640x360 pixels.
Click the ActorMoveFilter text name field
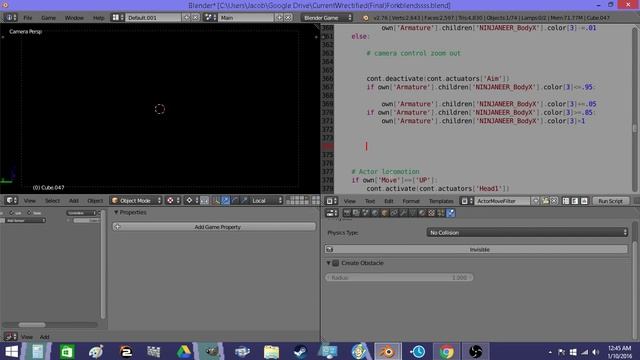click(x=502, y=201)
